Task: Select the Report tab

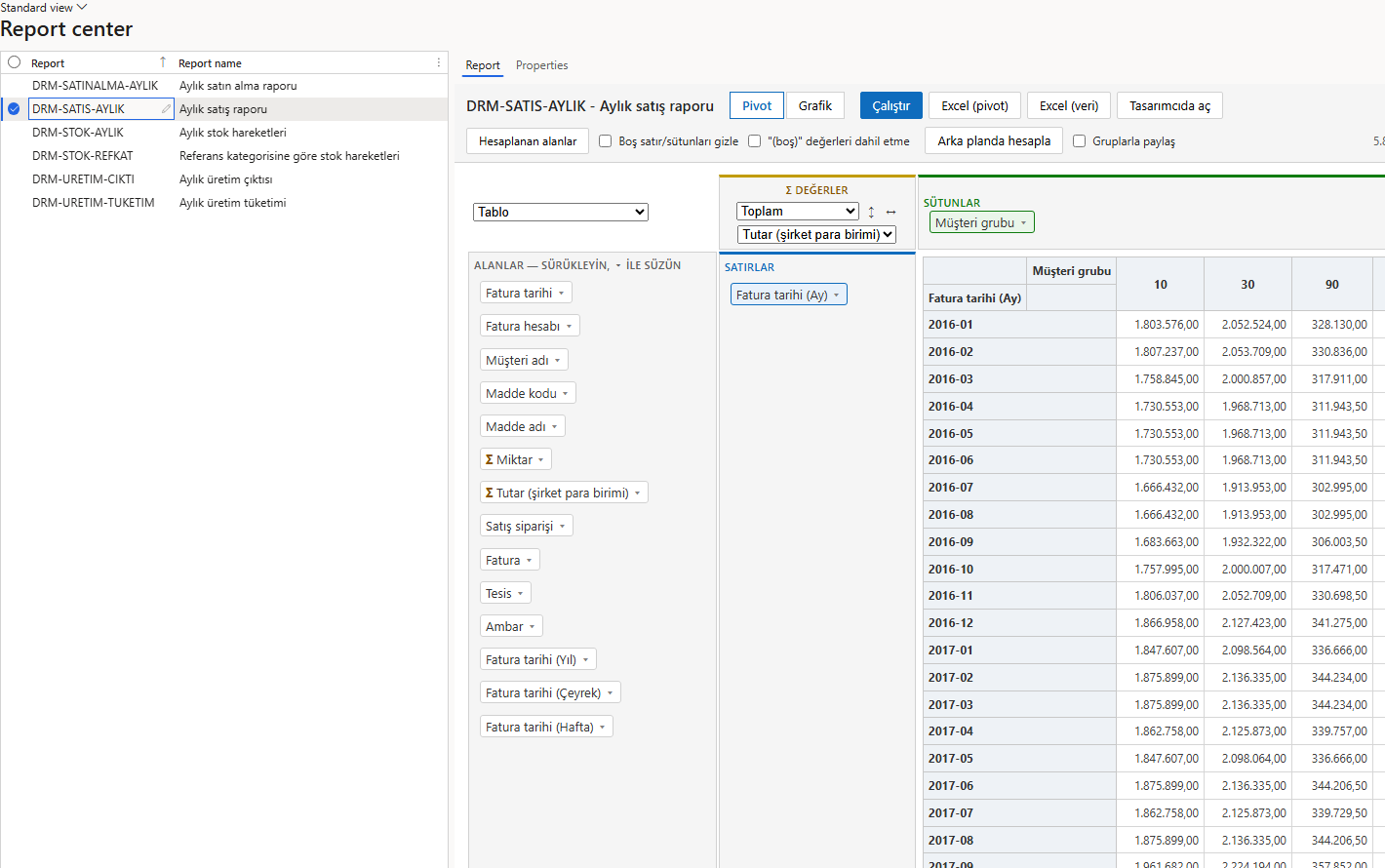Action: click(x=483, y=65)
